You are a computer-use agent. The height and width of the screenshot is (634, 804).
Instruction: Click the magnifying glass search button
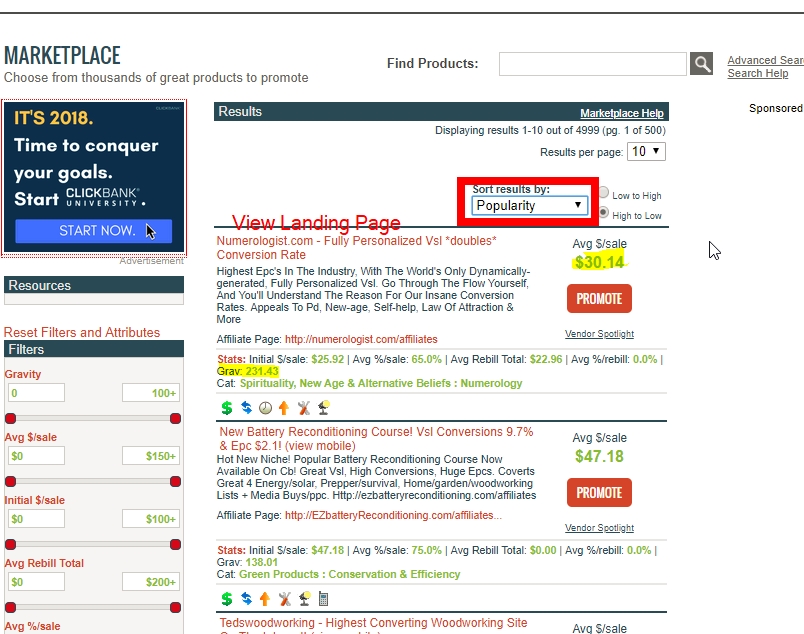(702, 64)
